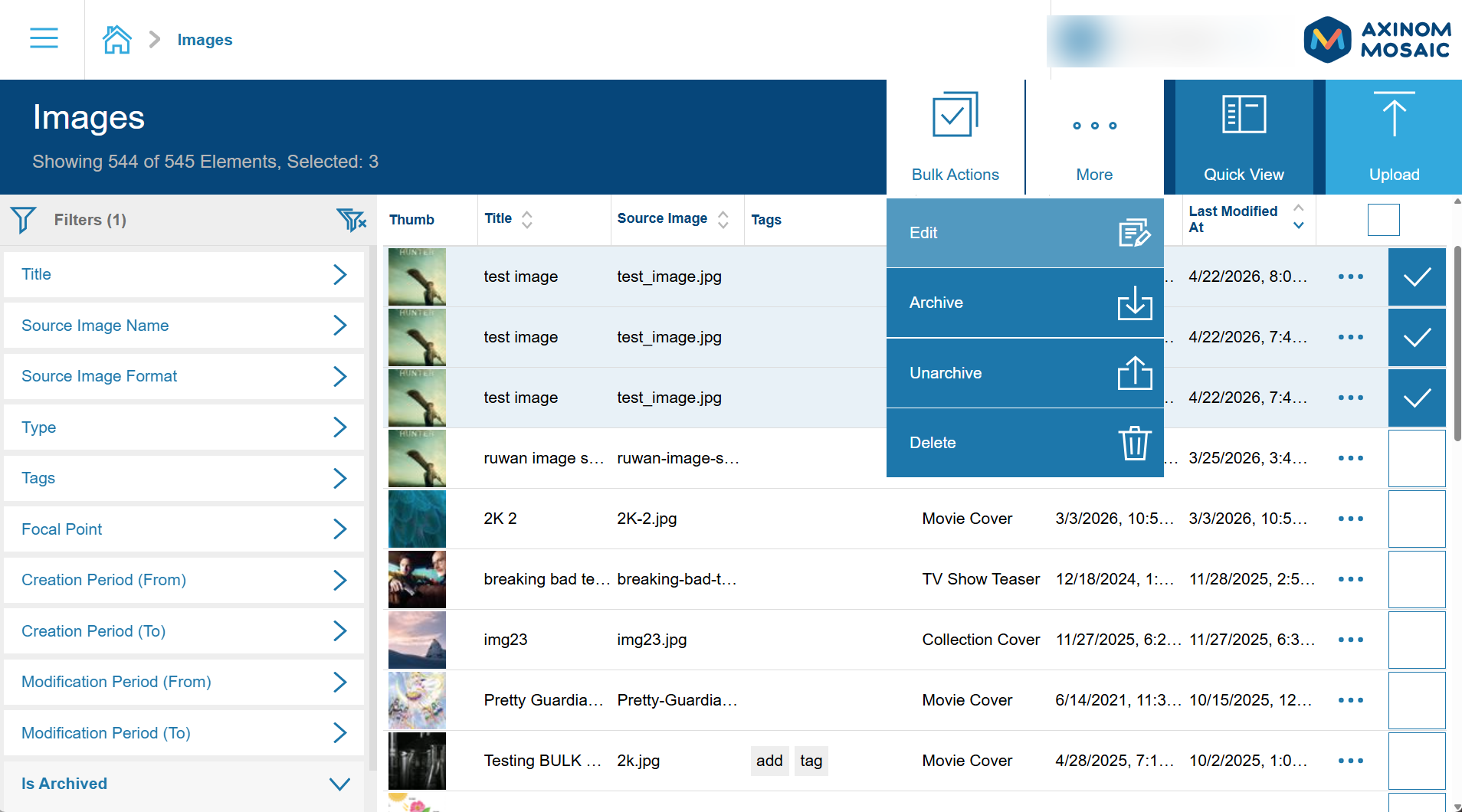1462x812 pixels.
Task: Toggle Quick View mode
Action: point(1243,137)
